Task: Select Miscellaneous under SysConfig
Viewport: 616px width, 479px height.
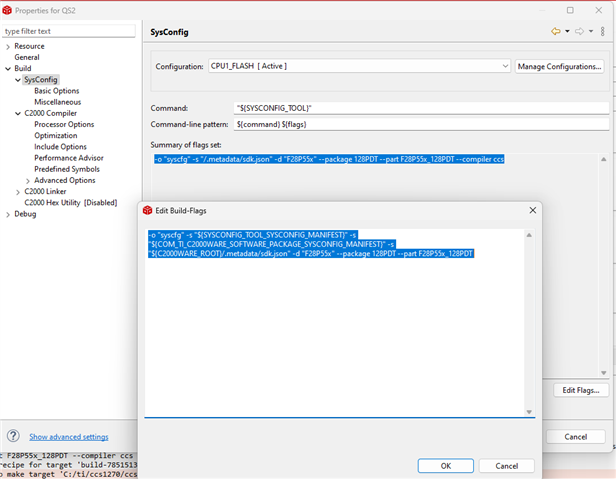Action: [57, 102]
